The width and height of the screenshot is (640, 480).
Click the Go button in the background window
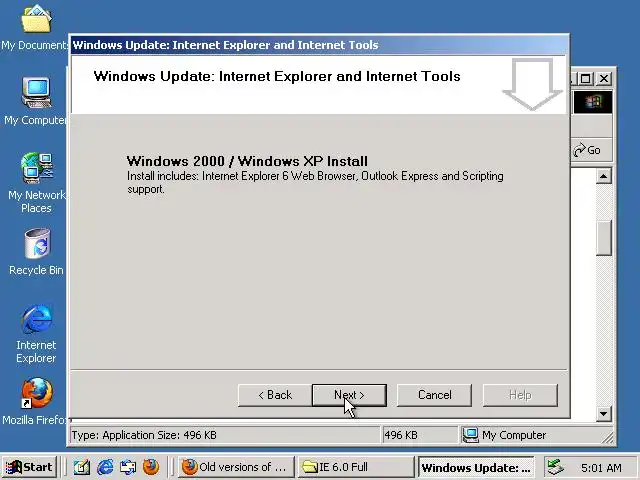tap(587, 150)
